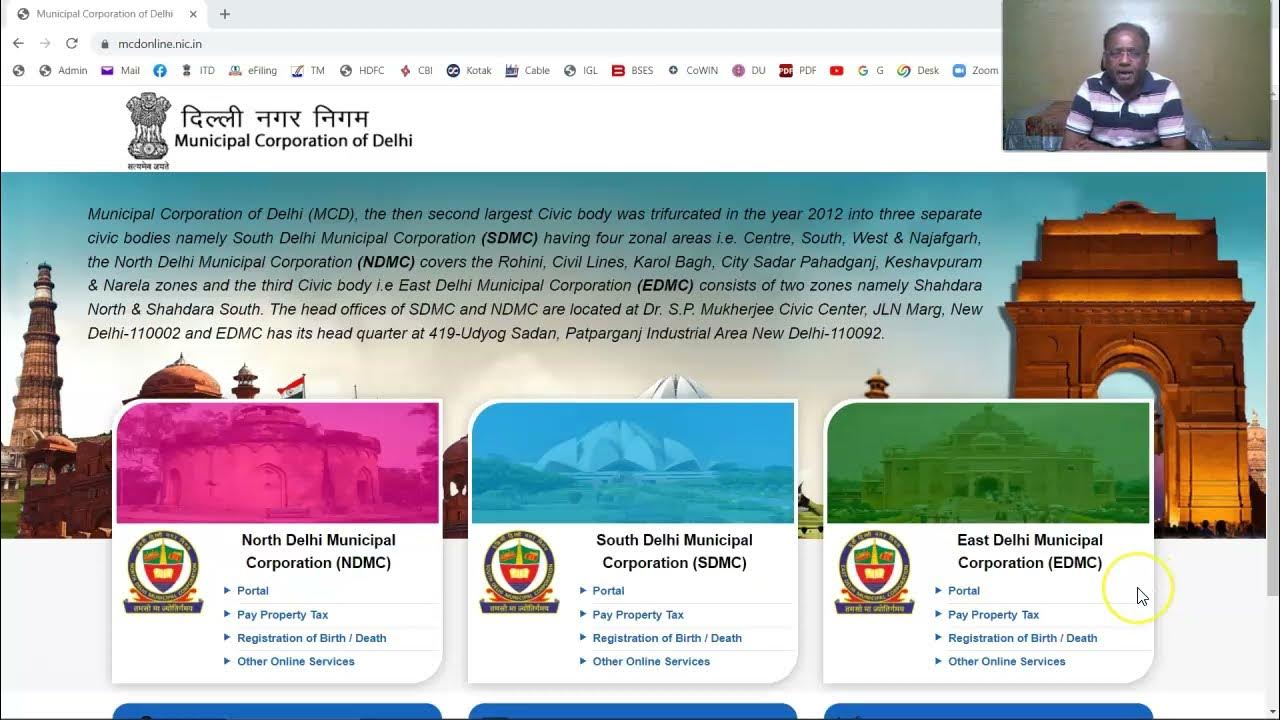Click the pink NDMC banner image
The image size is (1280, 720).
pos(277,463)
